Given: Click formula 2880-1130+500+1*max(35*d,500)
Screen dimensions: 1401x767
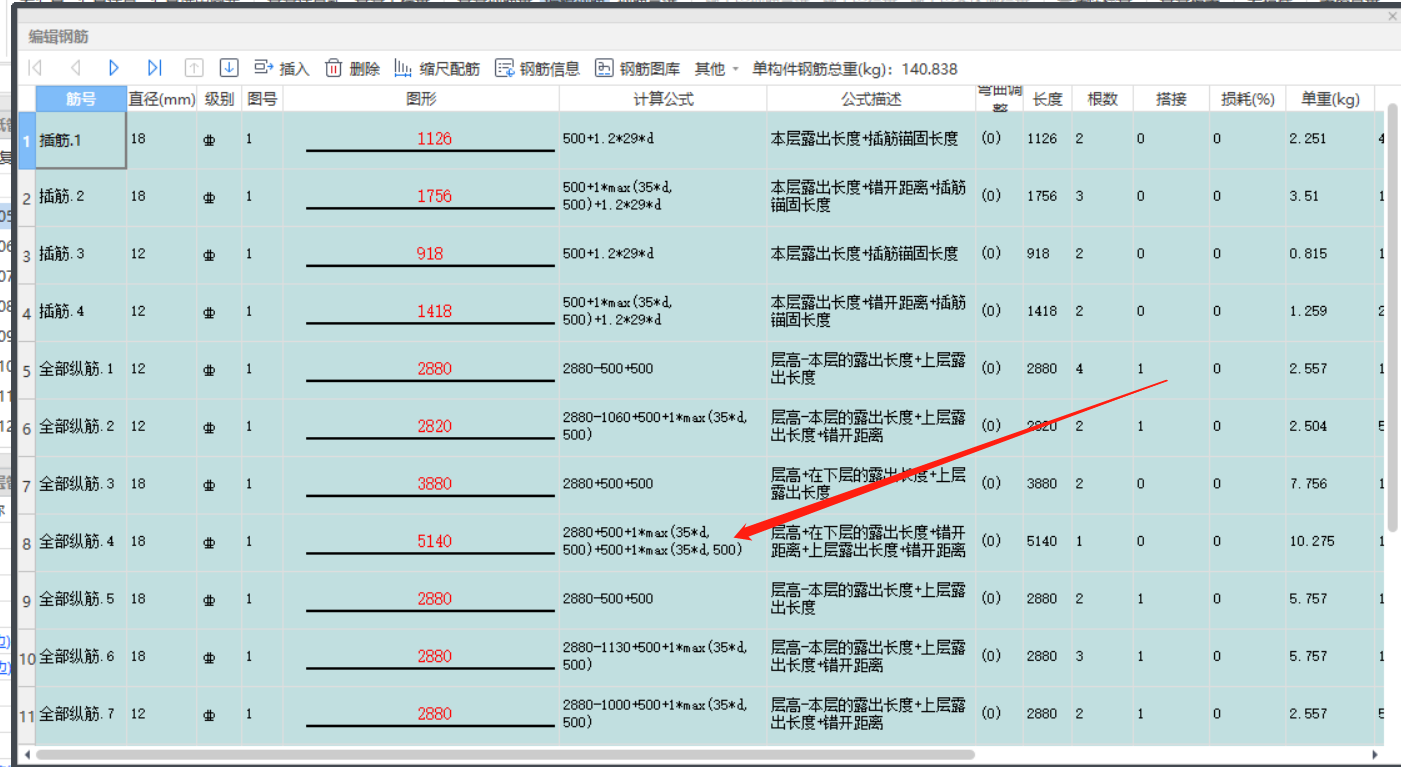Looking at the screenshot, I should [x=663, y=656].
